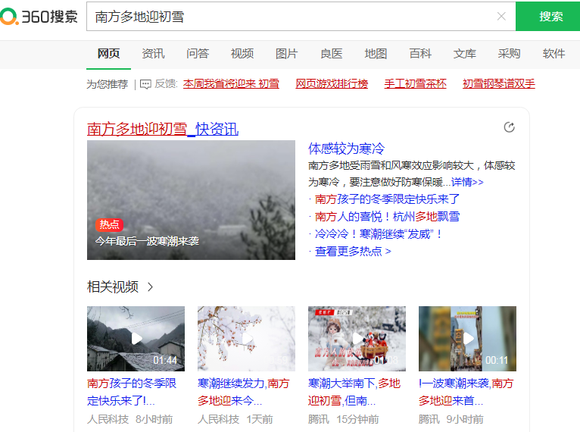Play the 01:44 snowy village video
This screenshot has height=432, width=580.
pyautogui.click(x=136, y=338)
